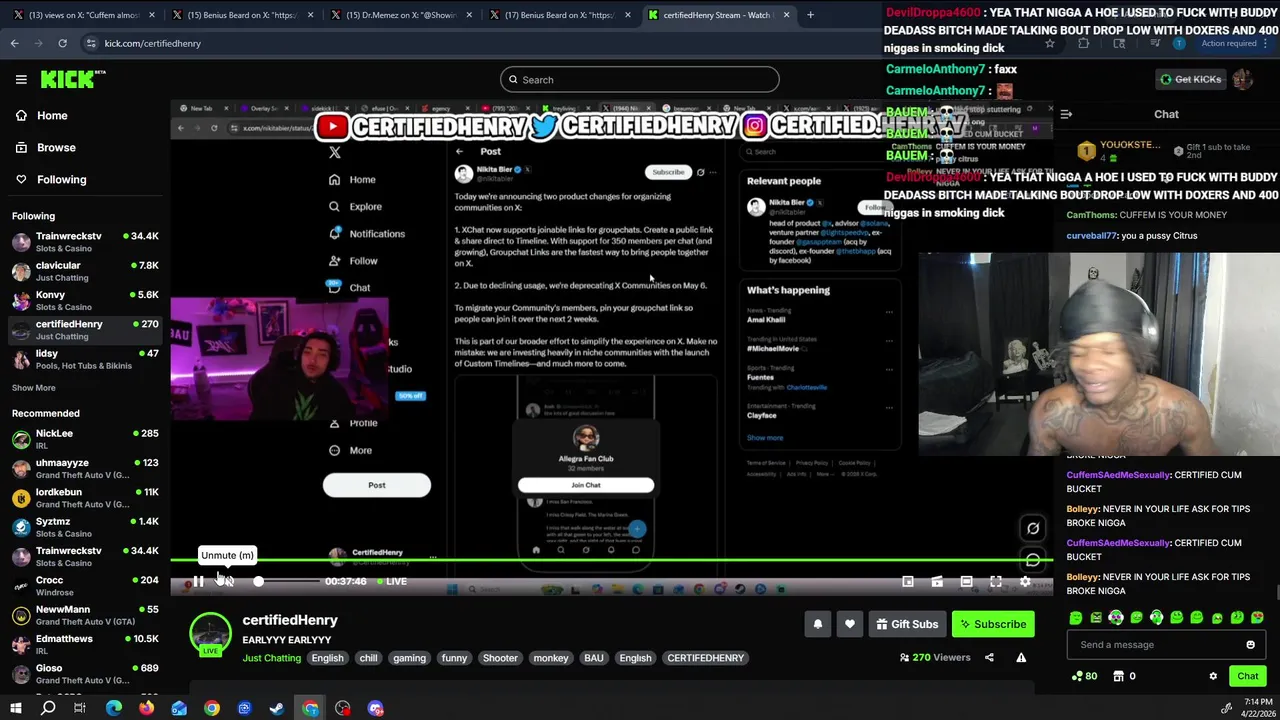Toggle picture-in-picture mode in the player

point(908,581)
